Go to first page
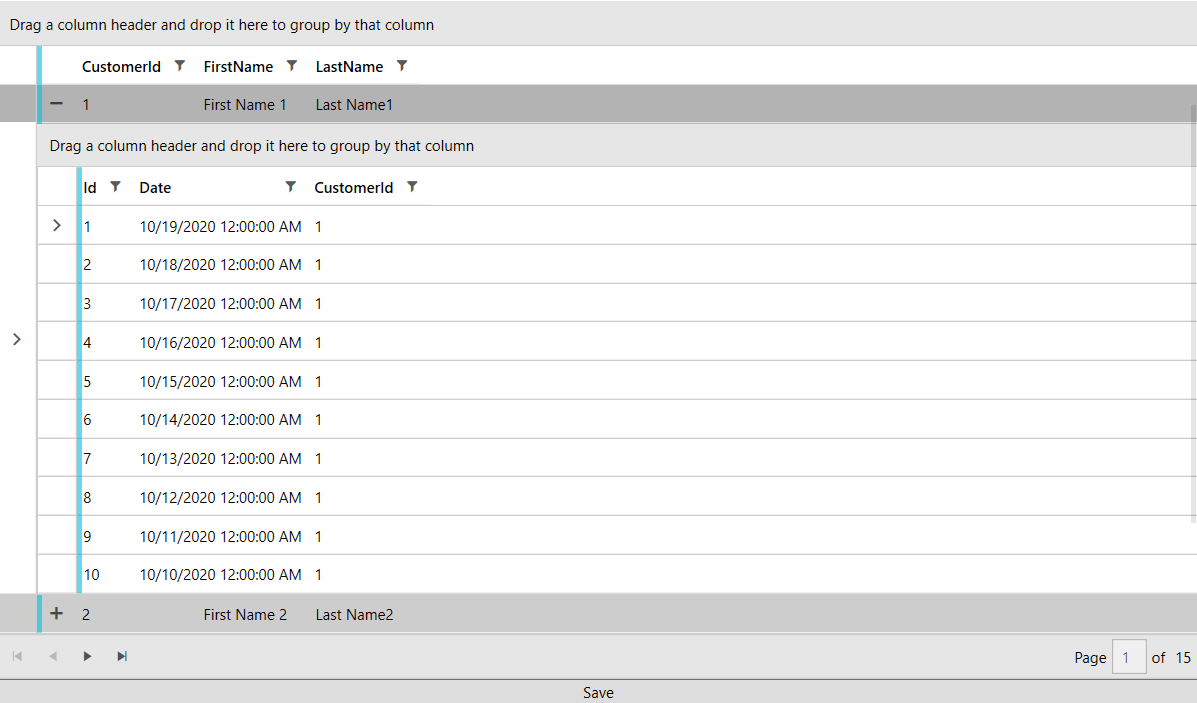 click(x=17, y=656)
